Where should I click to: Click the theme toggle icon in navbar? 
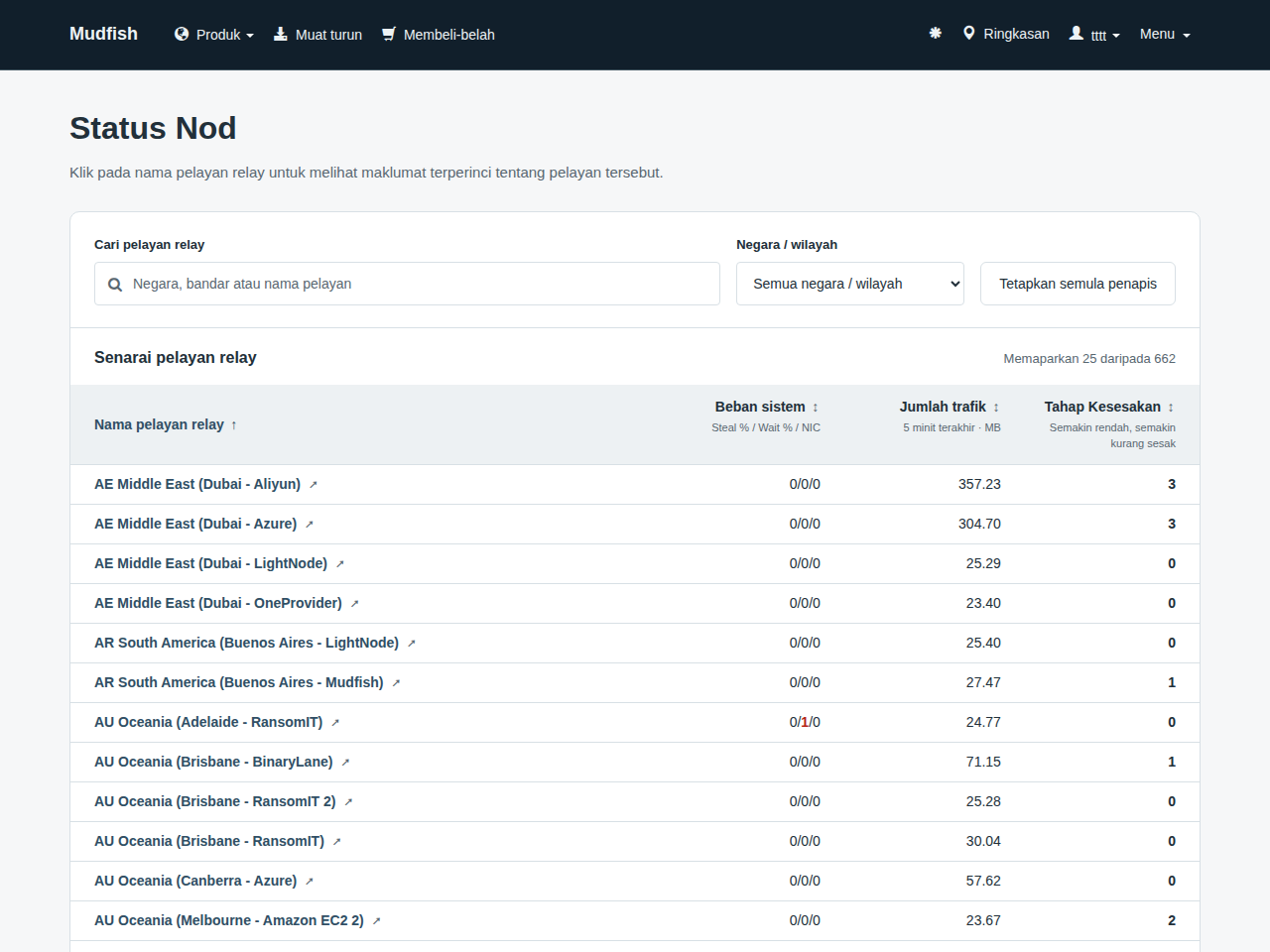[935, 34]
